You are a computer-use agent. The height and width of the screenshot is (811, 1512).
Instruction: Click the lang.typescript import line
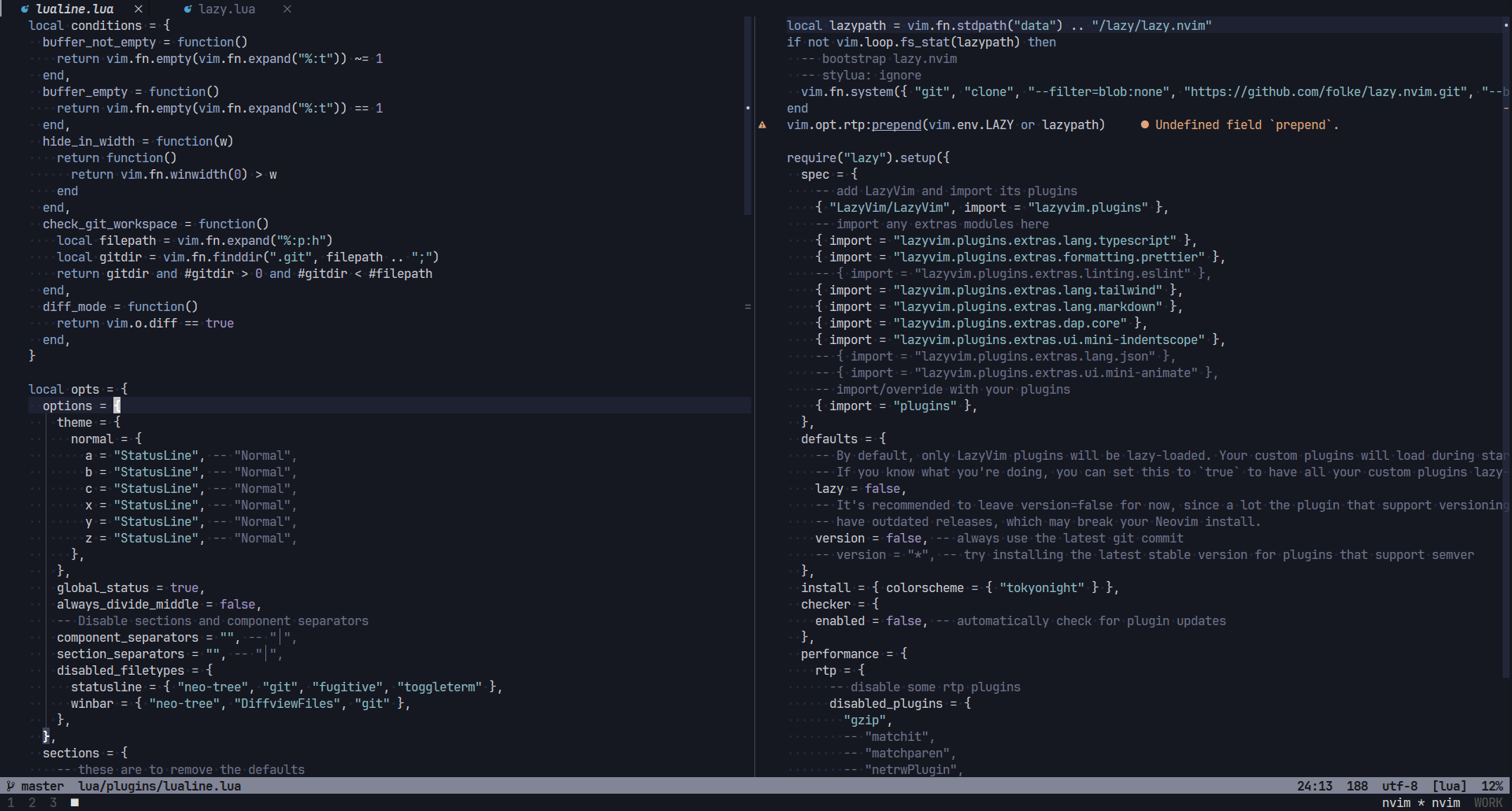[x=1006, y=240]
